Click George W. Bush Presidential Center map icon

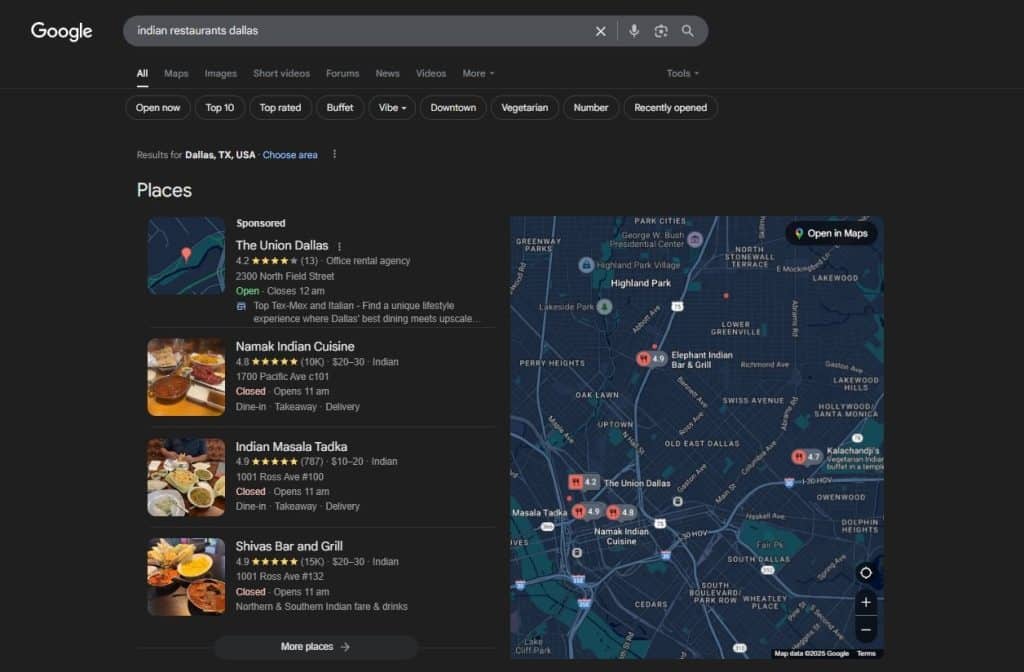(696, 239)
